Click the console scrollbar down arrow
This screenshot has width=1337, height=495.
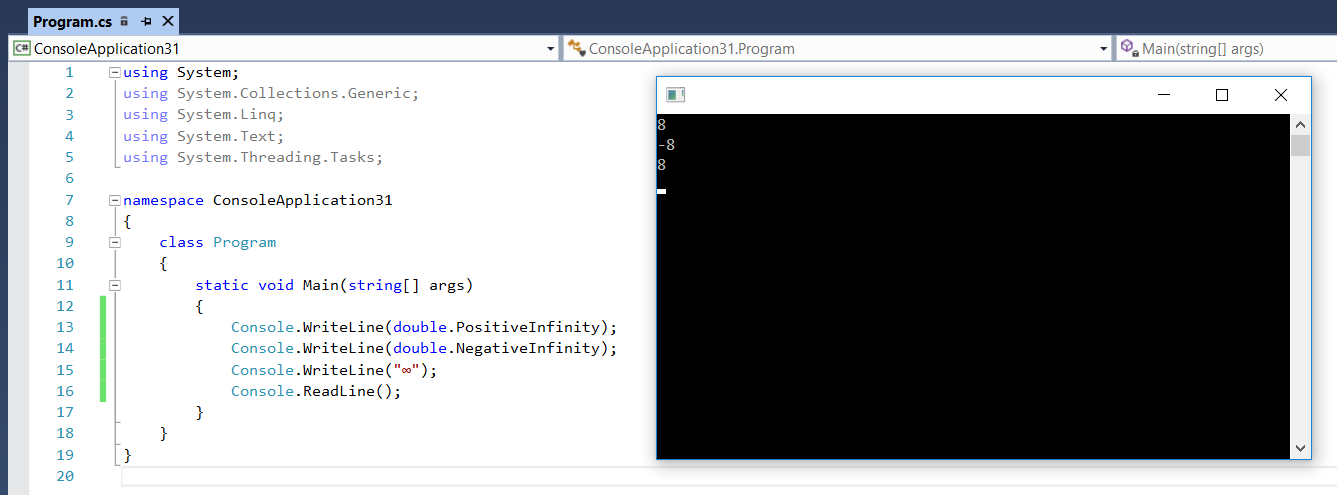point(1300,449)
